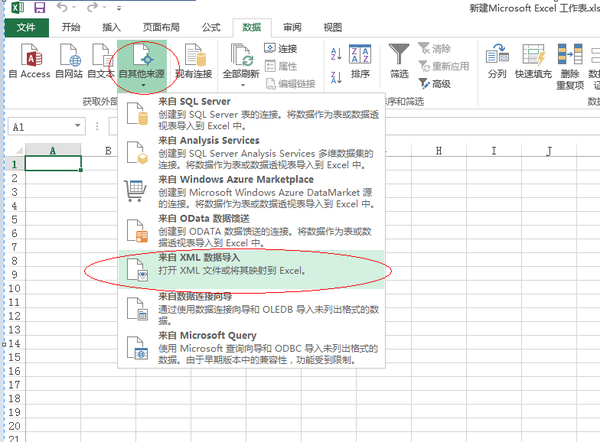Save the workbook with the floppy disk icon

pos(39,7)
